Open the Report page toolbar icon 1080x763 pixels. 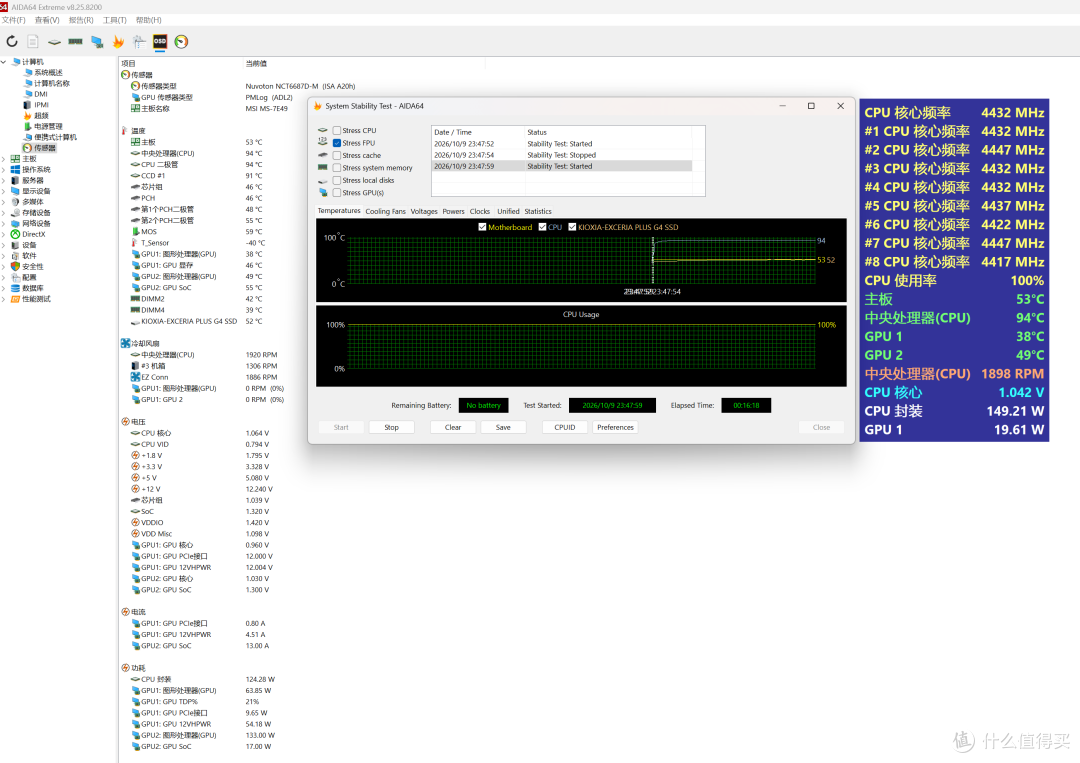click(33, 42)
